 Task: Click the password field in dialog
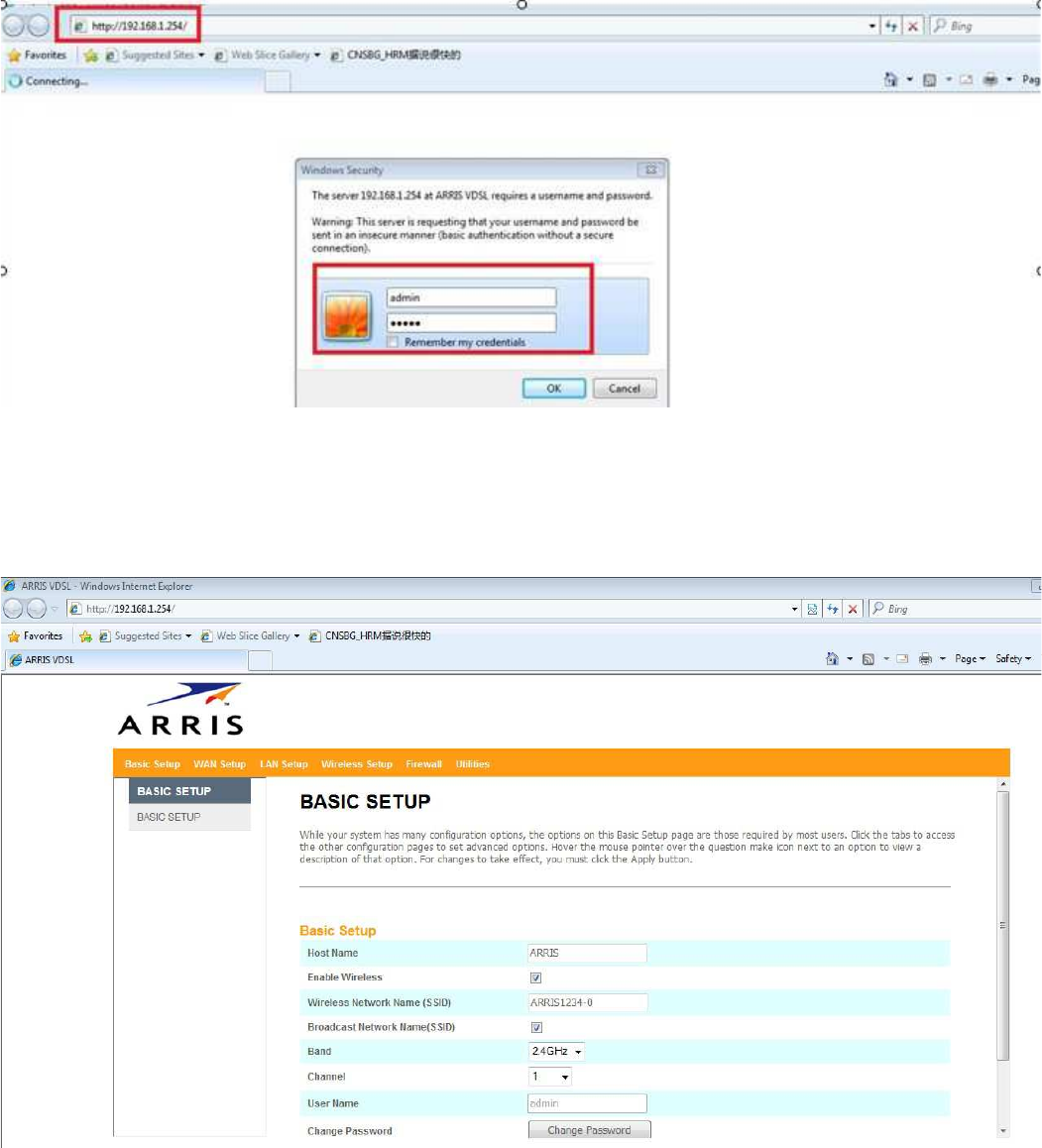472,323
